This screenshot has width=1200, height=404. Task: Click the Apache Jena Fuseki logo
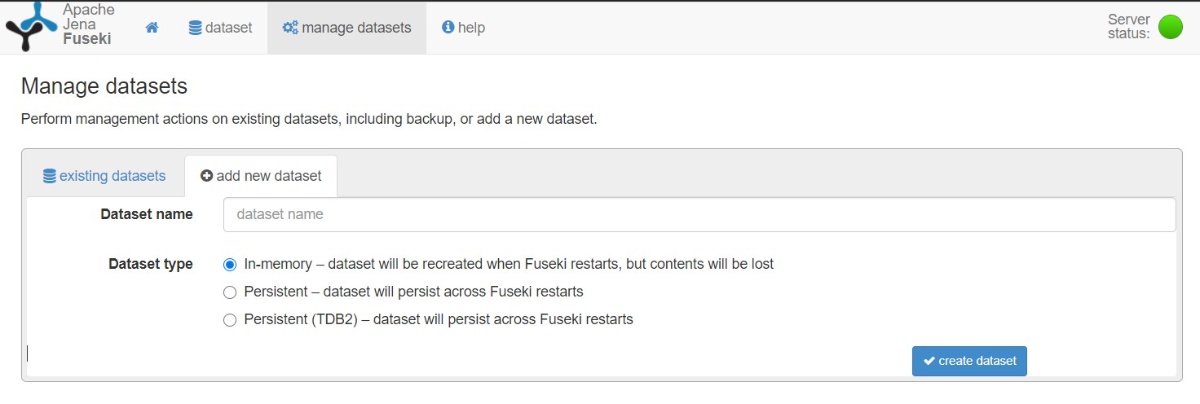tap(29, 27)
